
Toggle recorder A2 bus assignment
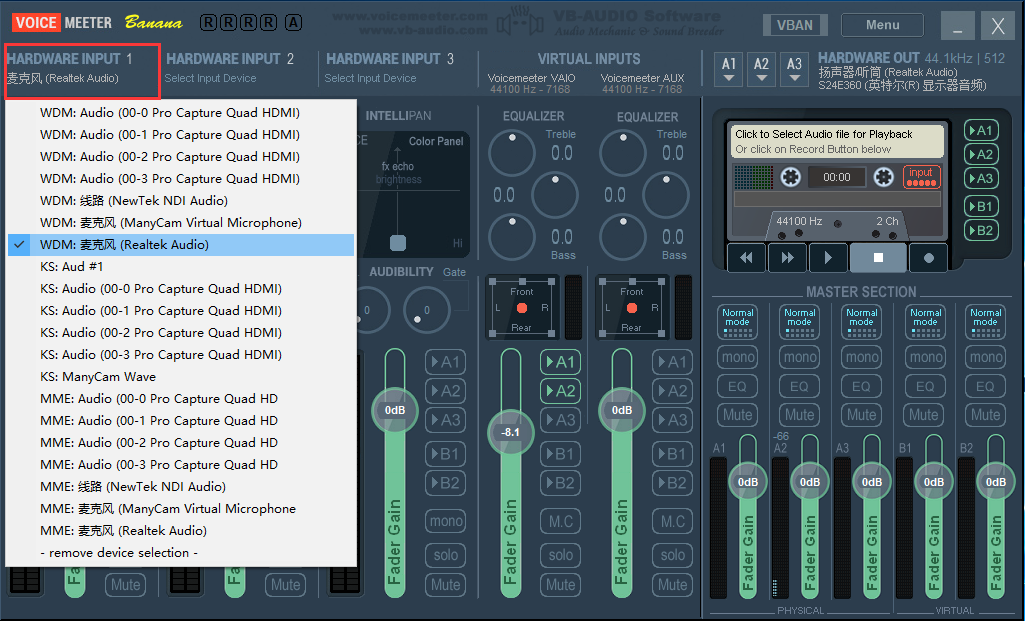tap(981, 154)
